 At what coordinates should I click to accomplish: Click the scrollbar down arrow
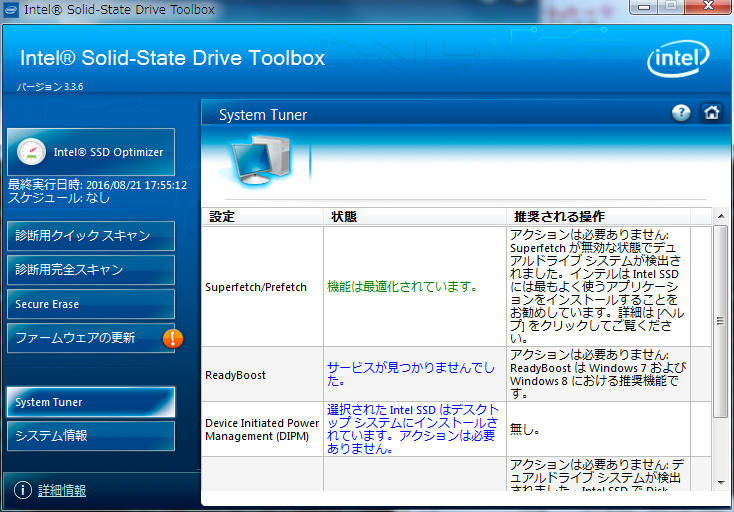pos(720,483)
